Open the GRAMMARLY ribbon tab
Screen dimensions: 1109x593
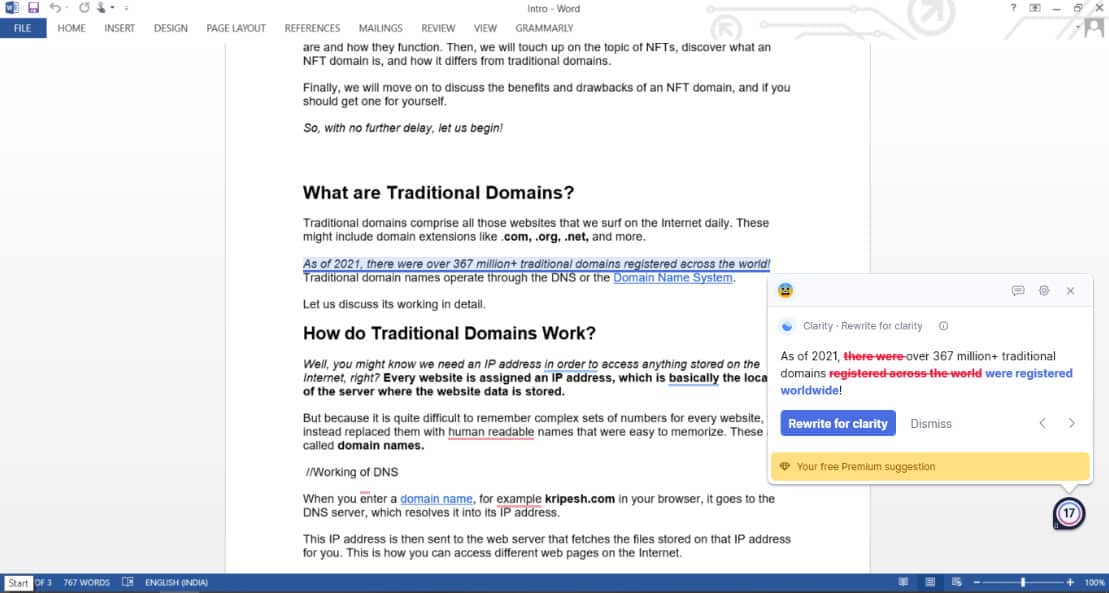[544, 28]
